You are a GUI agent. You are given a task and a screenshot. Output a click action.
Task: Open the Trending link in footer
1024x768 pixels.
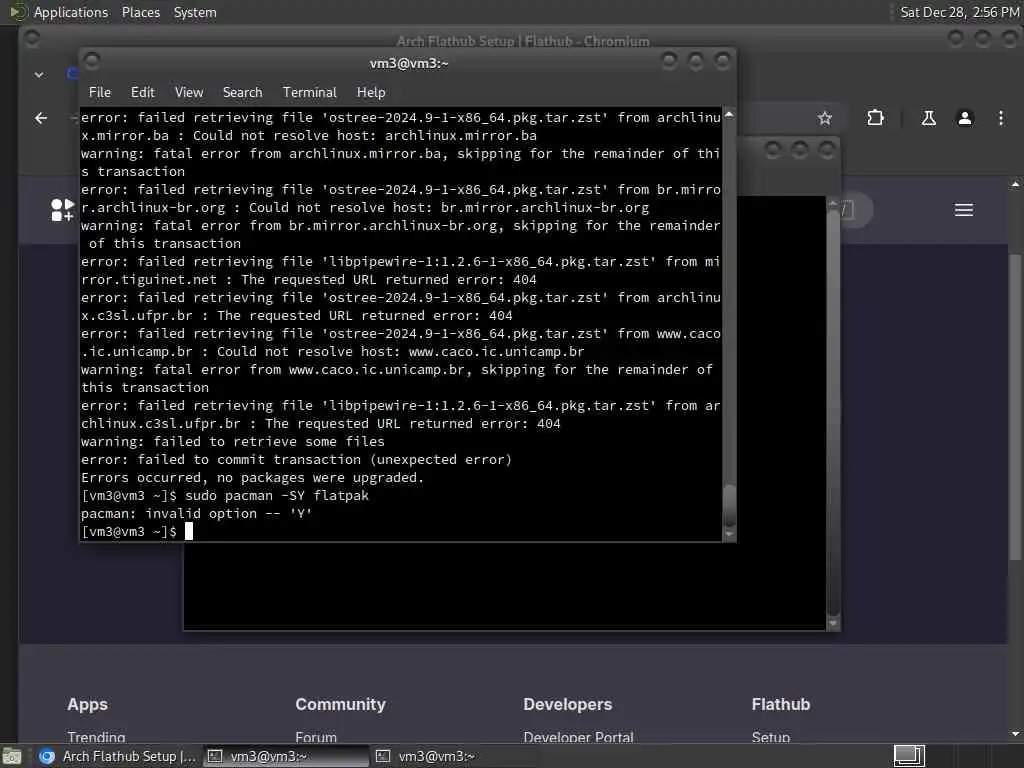(x=96, y=737)
